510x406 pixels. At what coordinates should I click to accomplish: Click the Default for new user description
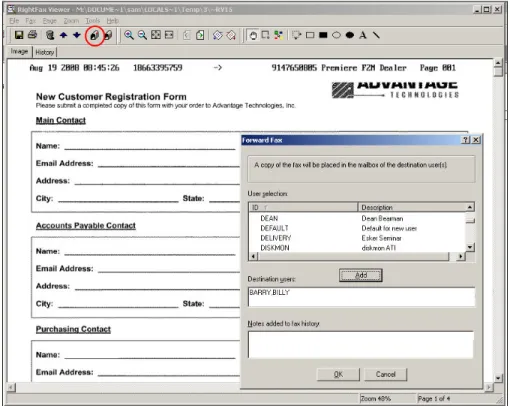(x=389, y=228)
